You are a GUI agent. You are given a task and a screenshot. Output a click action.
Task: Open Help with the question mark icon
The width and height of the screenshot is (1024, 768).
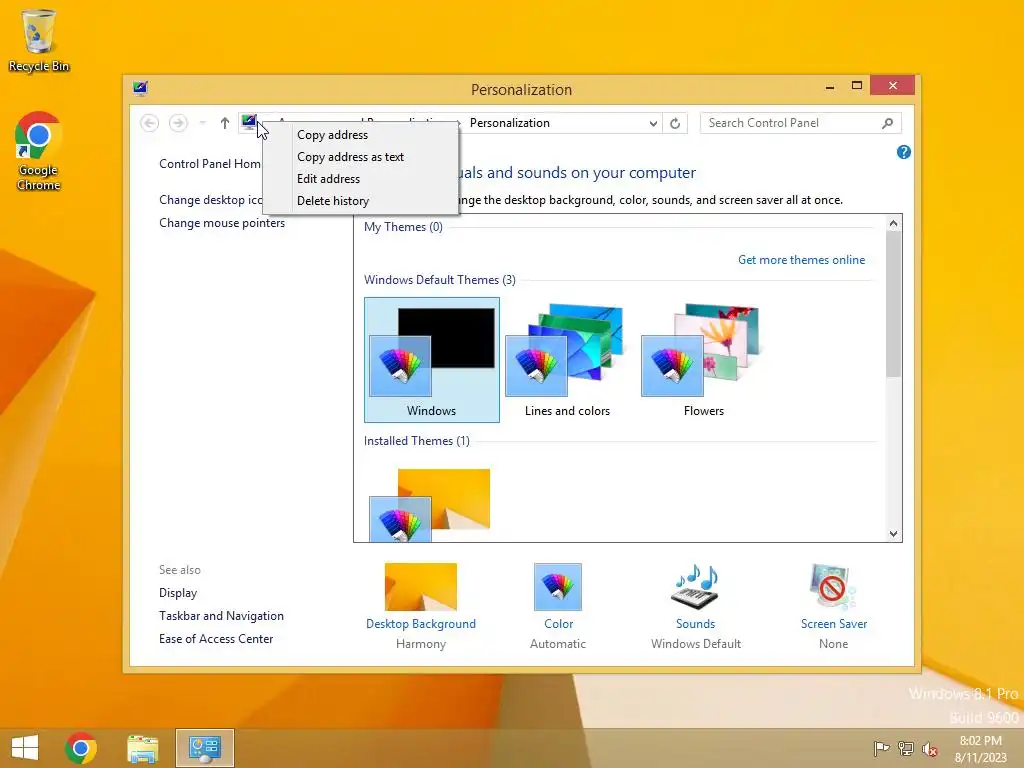click(904, 152)
